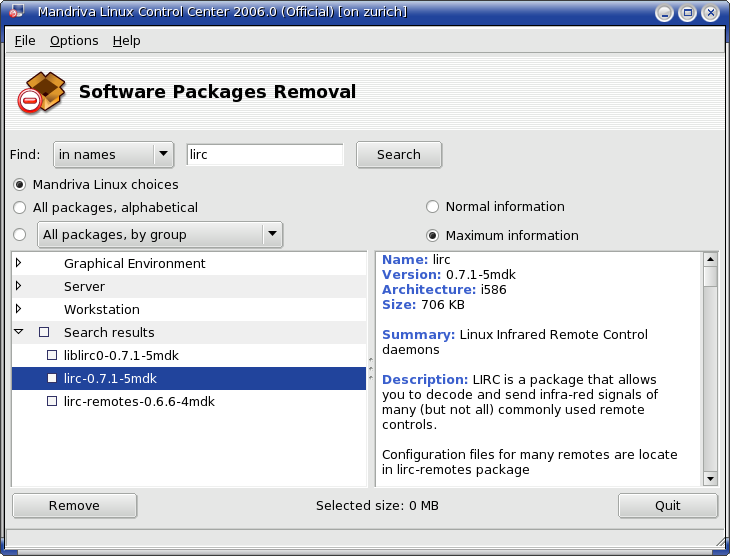
Task: Click the Remove button
Action: (x=74, y=506)
